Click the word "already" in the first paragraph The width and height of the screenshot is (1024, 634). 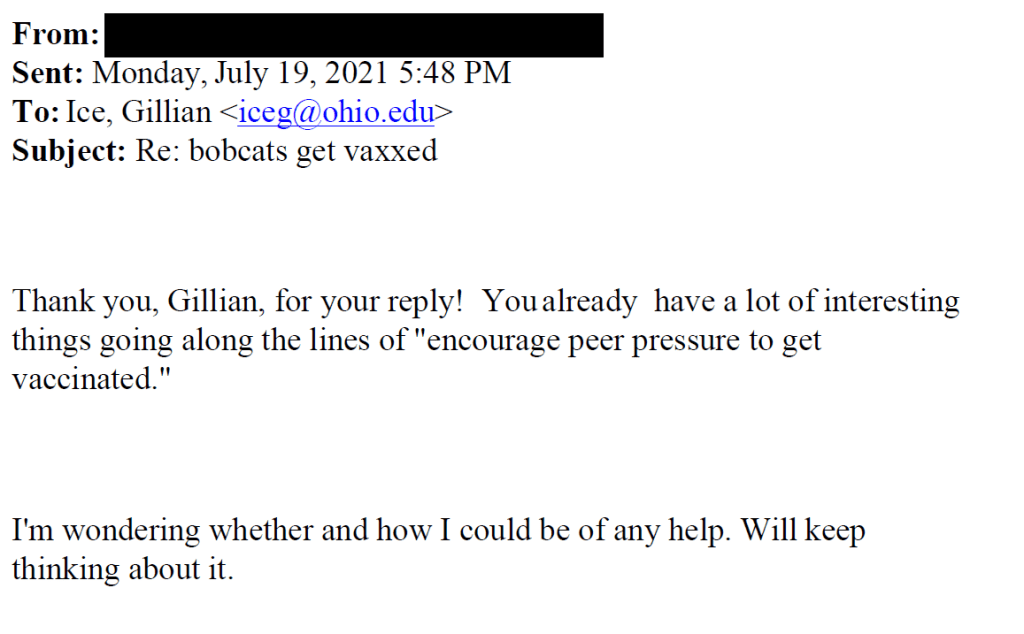click(589, 301)
